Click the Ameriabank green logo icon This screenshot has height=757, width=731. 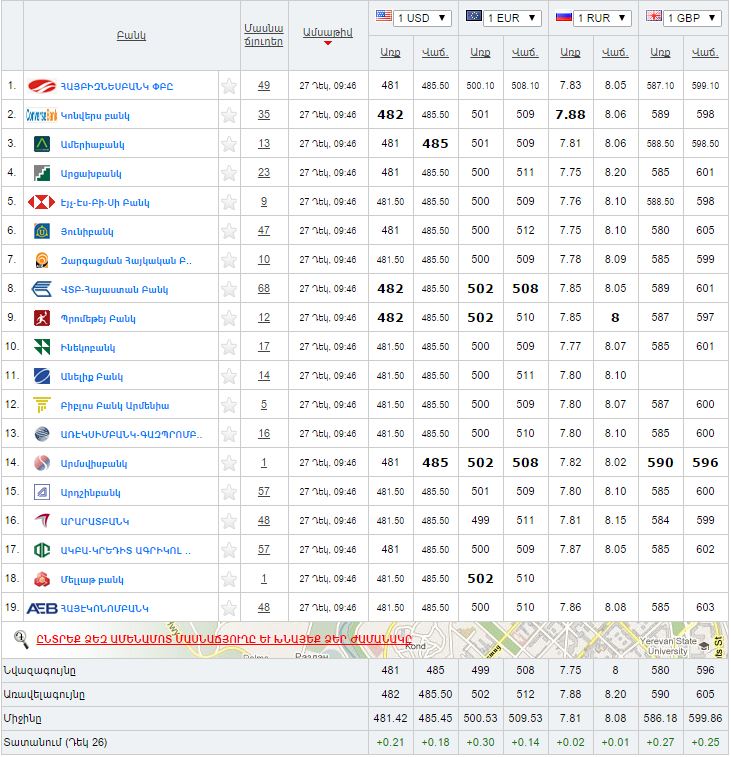(x=42, y=144)
